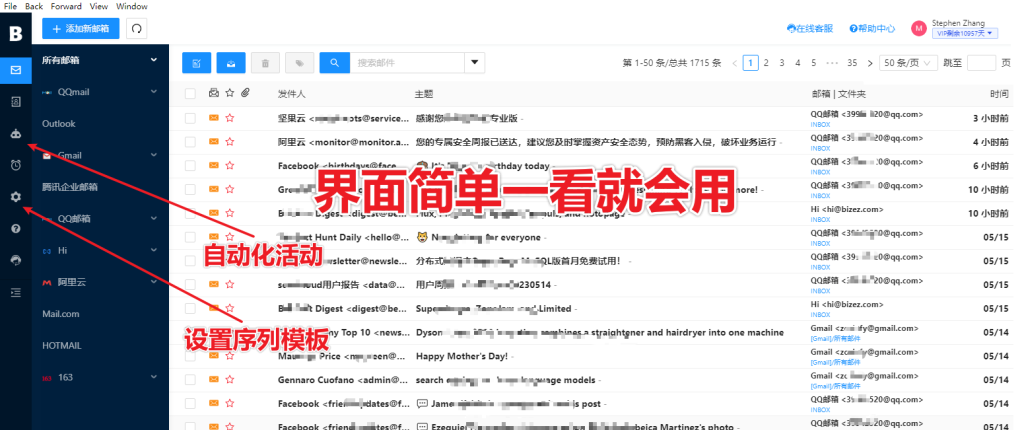Expand the 阿里云 account chevron
Image resolution: width=1024 pixels, height=430 pixels.
coord(154,282)
